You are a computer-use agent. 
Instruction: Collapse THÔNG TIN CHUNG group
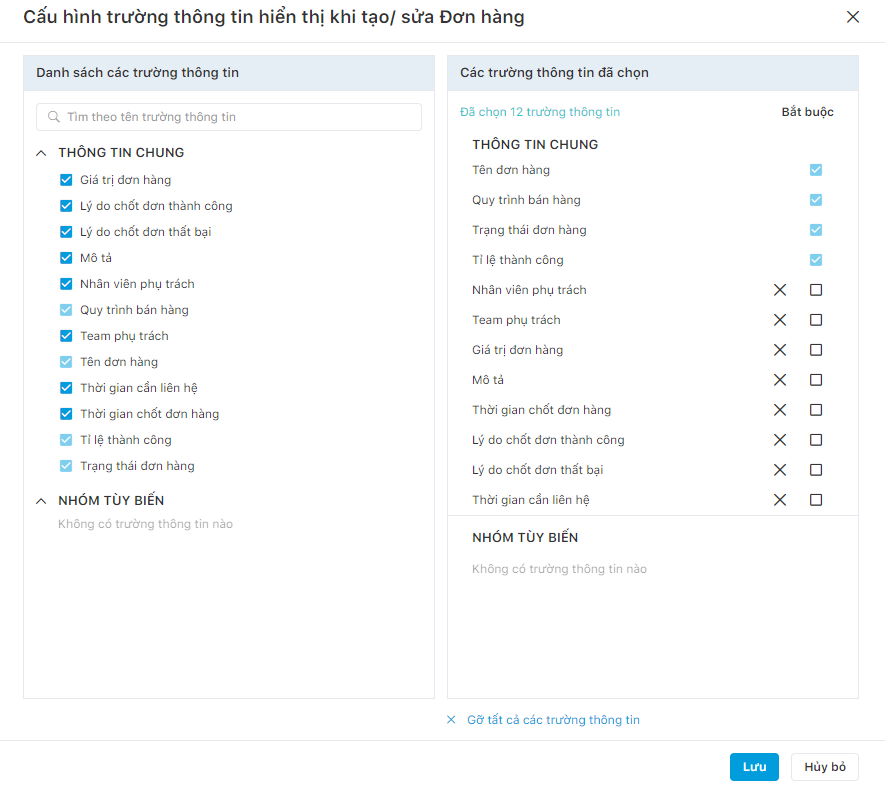click(41, 153)
